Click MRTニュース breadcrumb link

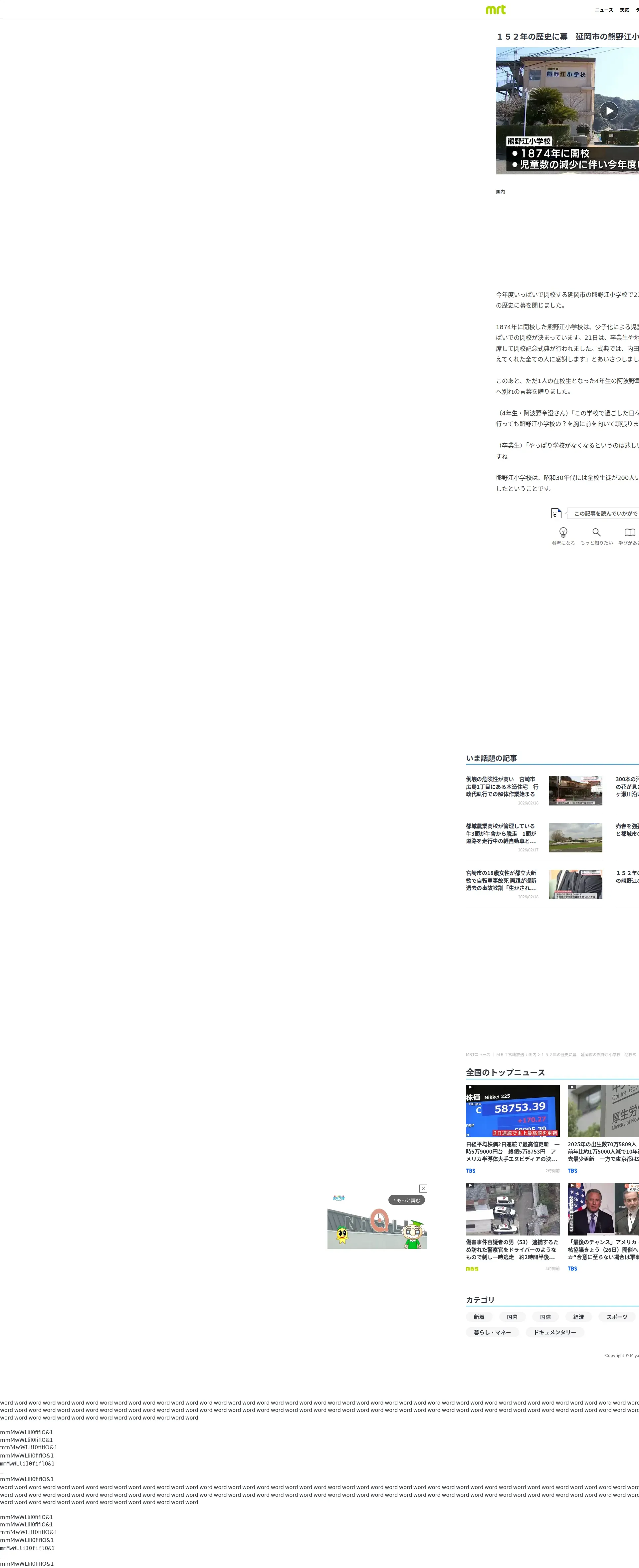pyautogui.click(x=478, y=1054)
